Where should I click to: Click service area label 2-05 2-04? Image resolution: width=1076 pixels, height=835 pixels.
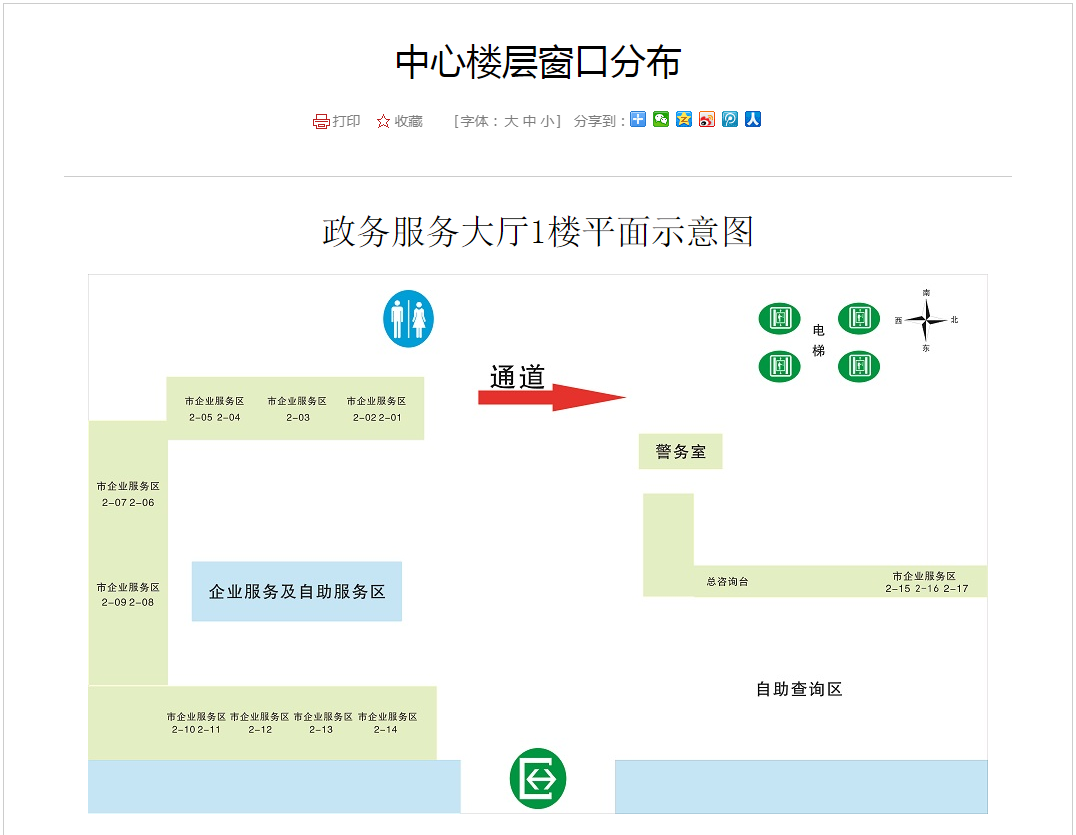click(215, 409)
